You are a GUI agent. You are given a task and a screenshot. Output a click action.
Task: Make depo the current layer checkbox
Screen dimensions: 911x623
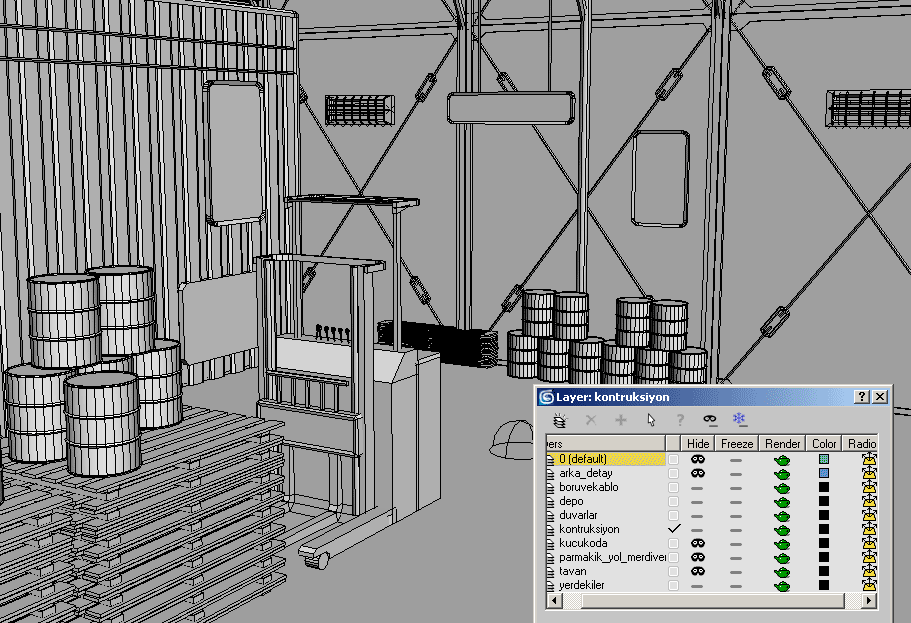(x=673, y=501)
